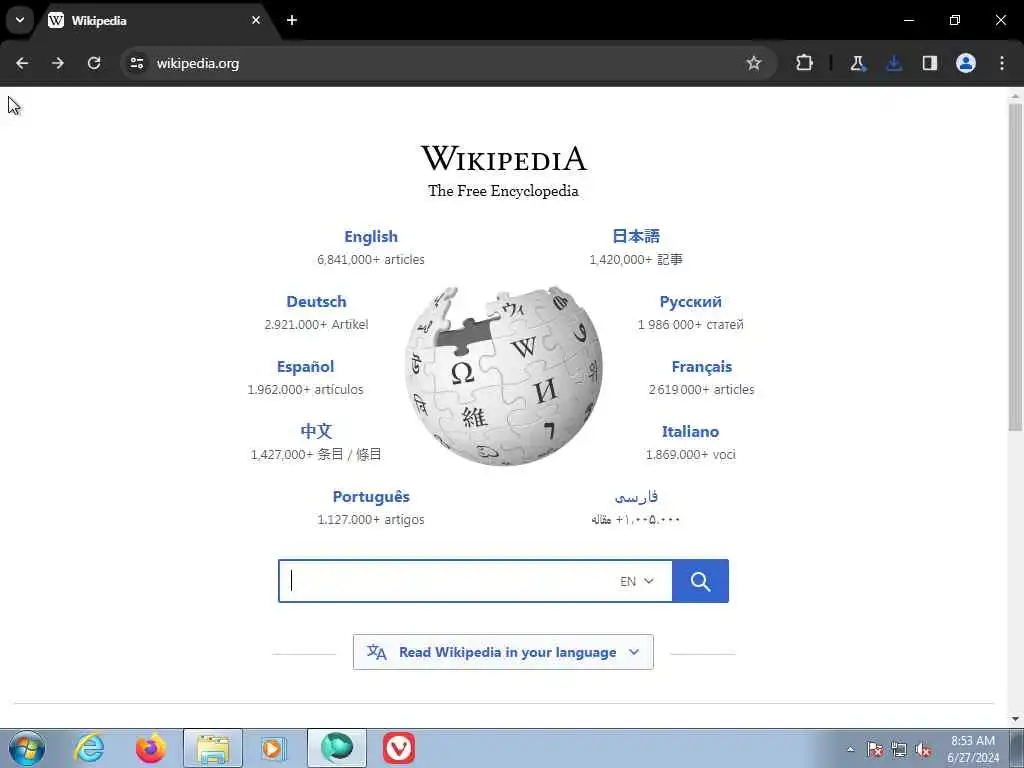Open the Chinese 中文 Wikipedia link
Viewport: 1024px width, 768px height.
pos(316,431)
